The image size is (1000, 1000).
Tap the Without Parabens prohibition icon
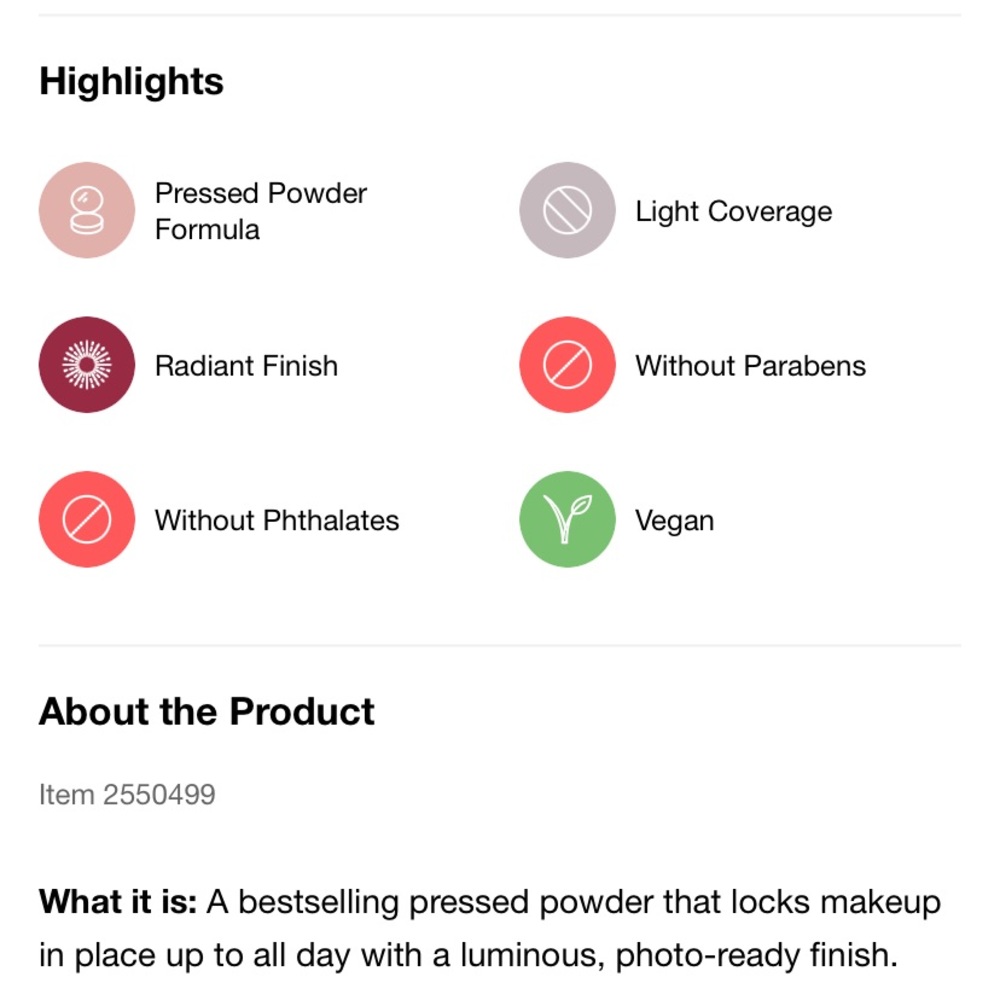567,365
